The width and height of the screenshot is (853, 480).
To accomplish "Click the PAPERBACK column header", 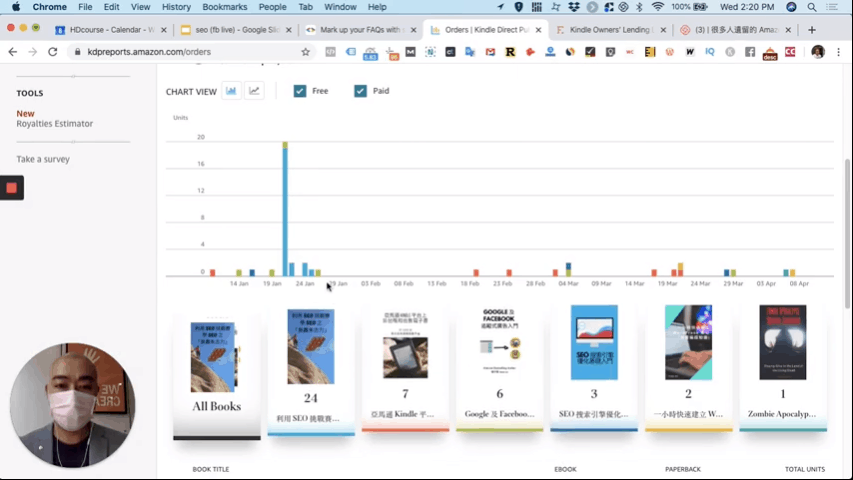I will pos(683,469).
